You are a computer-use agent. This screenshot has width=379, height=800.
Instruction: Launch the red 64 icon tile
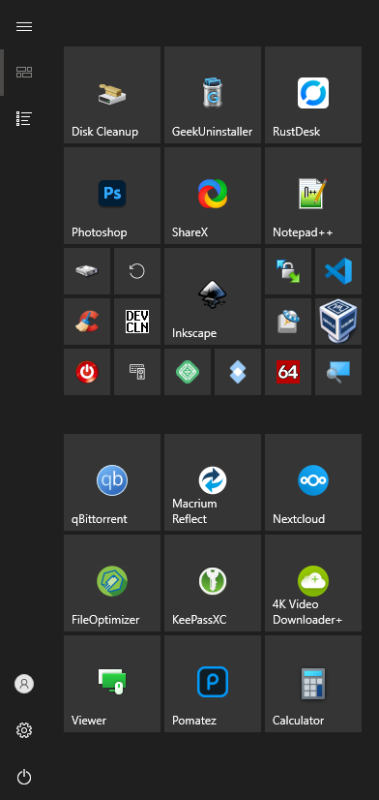288,371
